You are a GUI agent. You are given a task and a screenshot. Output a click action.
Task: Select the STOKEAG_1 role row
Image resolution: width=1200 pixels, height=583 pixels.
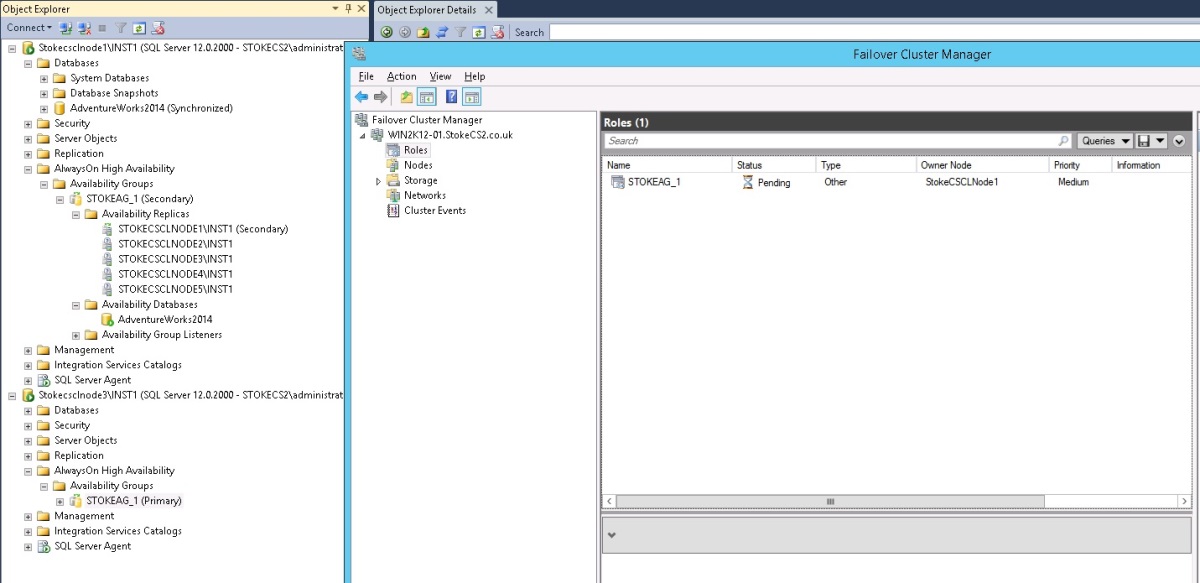pos(654,183)
